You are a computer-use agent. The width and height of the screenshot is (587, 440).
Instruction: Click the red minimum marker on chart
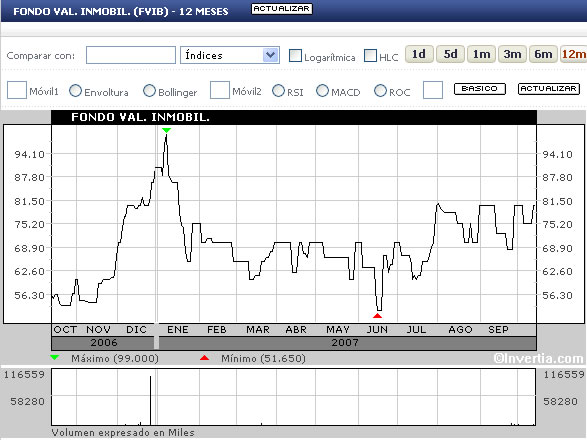[377, 316]
